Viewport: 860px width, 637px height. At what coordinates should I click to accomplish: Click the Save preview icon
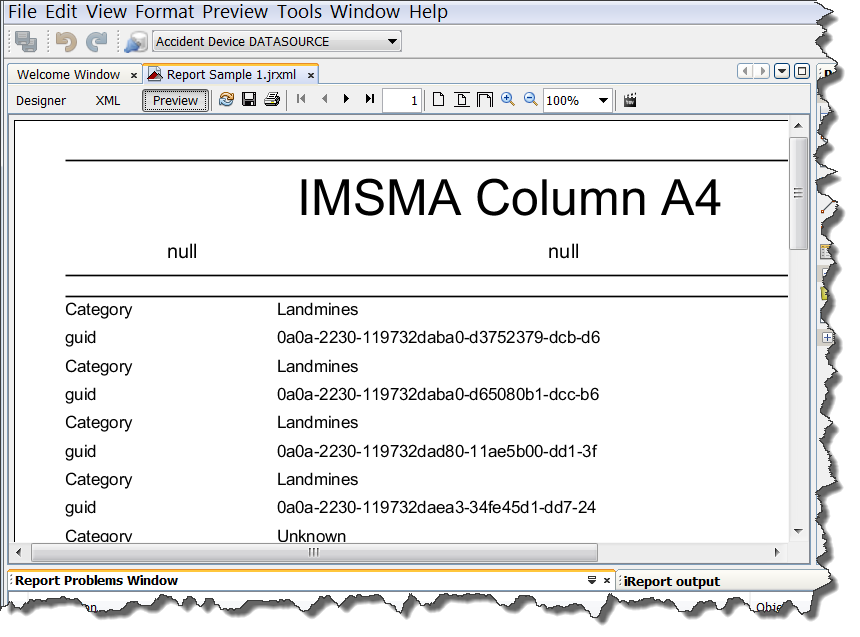(x=248, y=99)
